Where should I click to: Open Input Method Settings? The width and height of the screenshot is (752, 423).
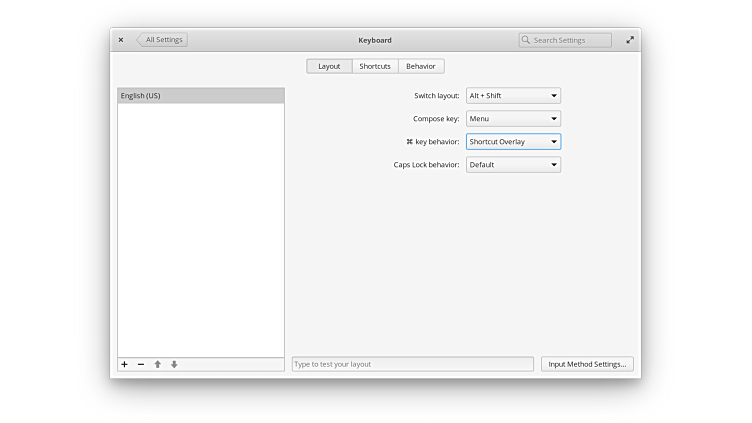click(587, 364)
